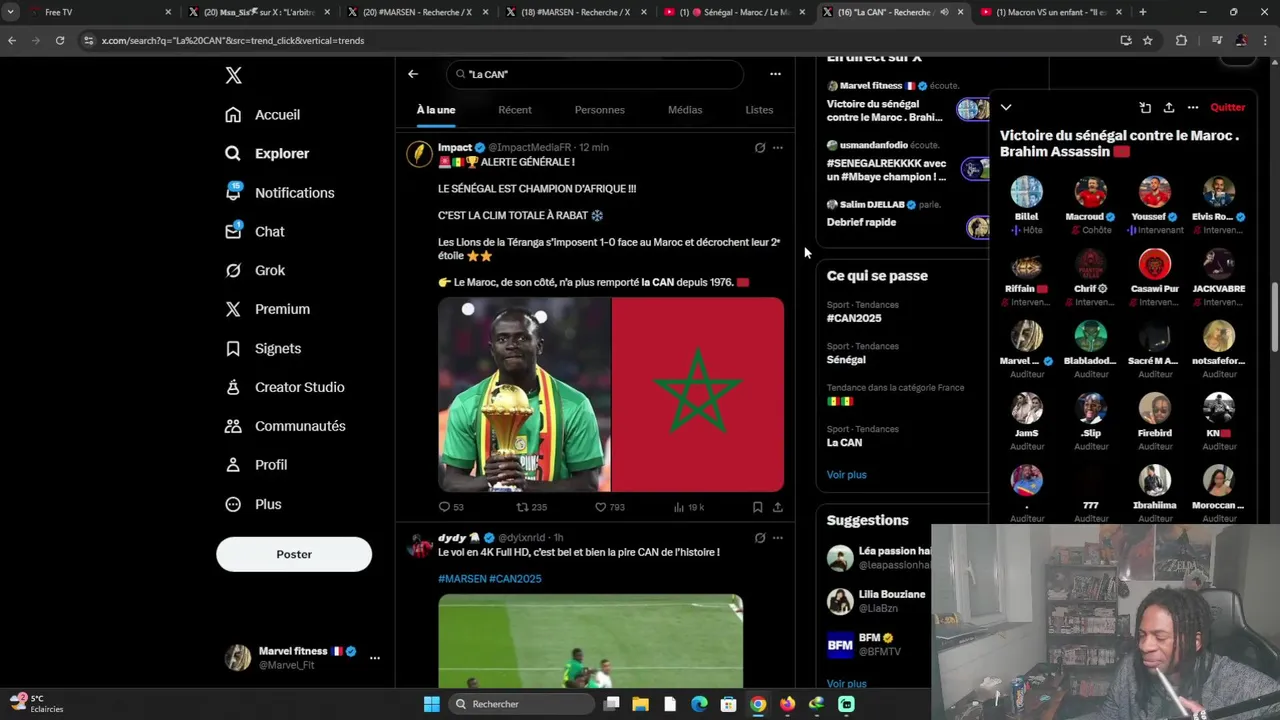The image size is (1280, 720).
Task: Open Grok explain icon on dydy post
Action: point(760,538)
